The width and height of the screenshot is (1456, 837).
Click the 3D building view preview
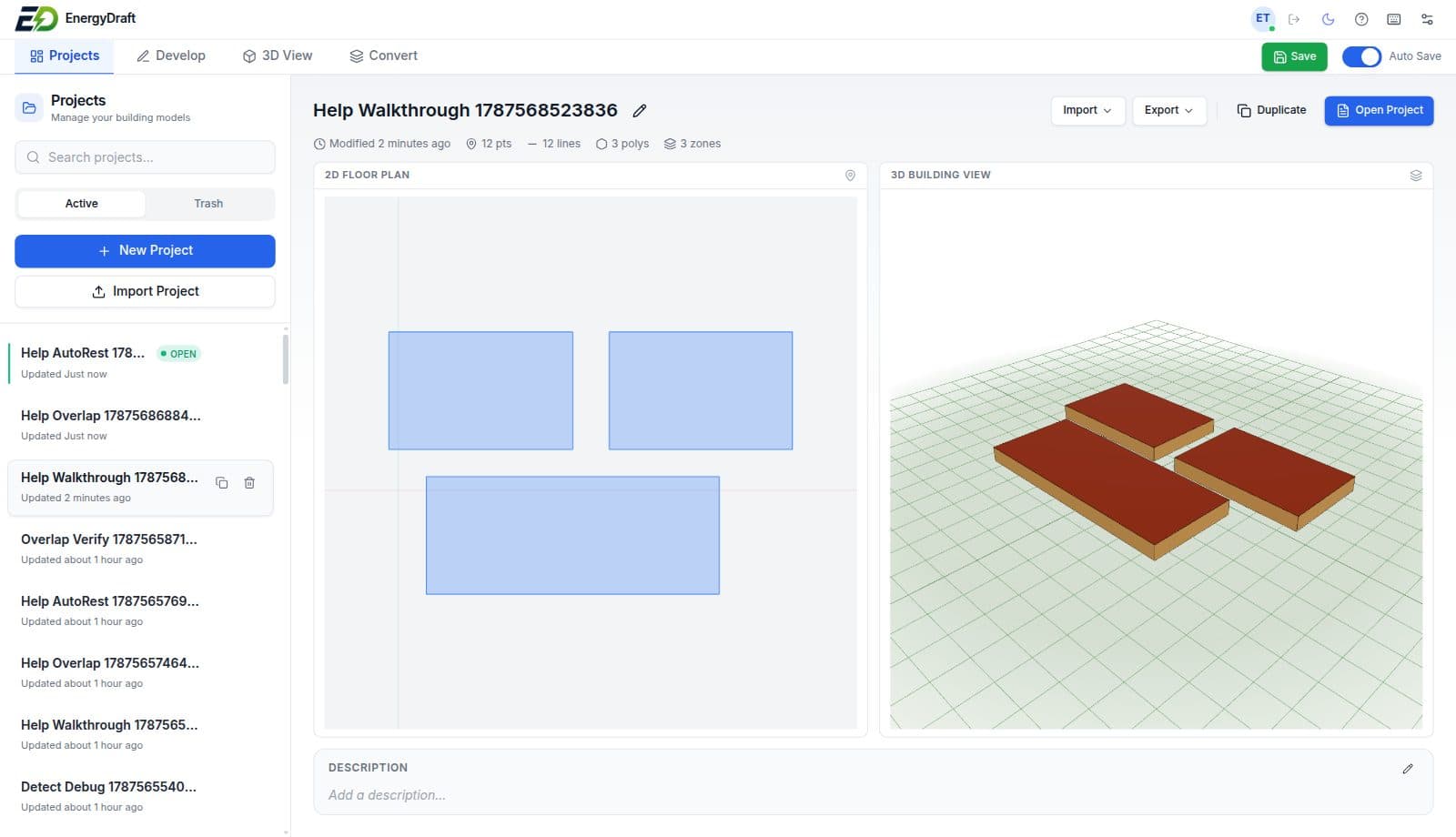(x=1156, y=462)
